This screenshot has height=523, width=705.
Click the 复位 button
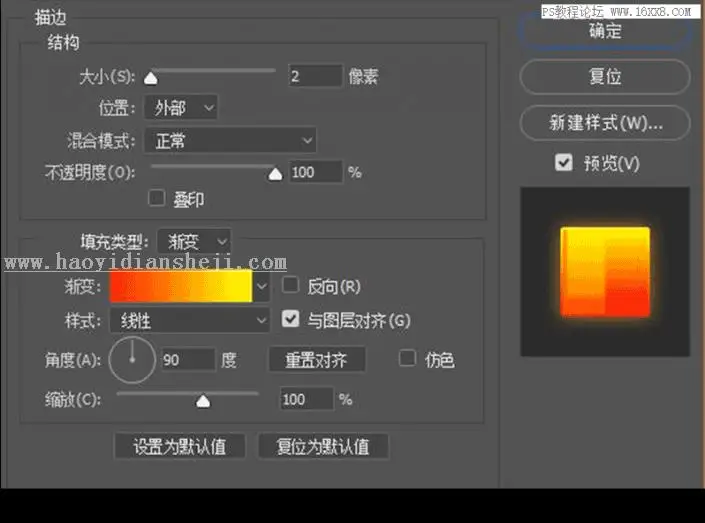click(x=605, y=76)
